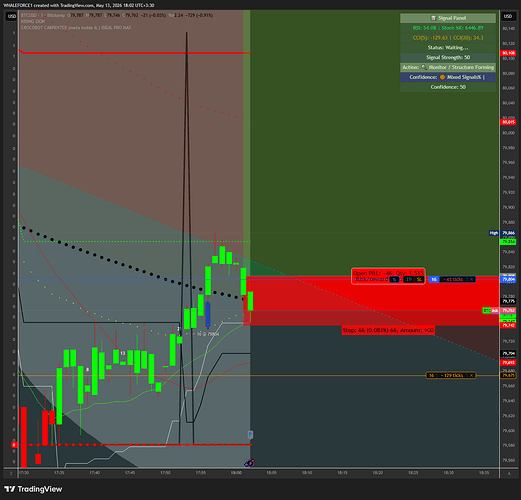The image size is (521, 500).
Task: Click the blue 79,804 price tag
Action: [x=508, y=280]
